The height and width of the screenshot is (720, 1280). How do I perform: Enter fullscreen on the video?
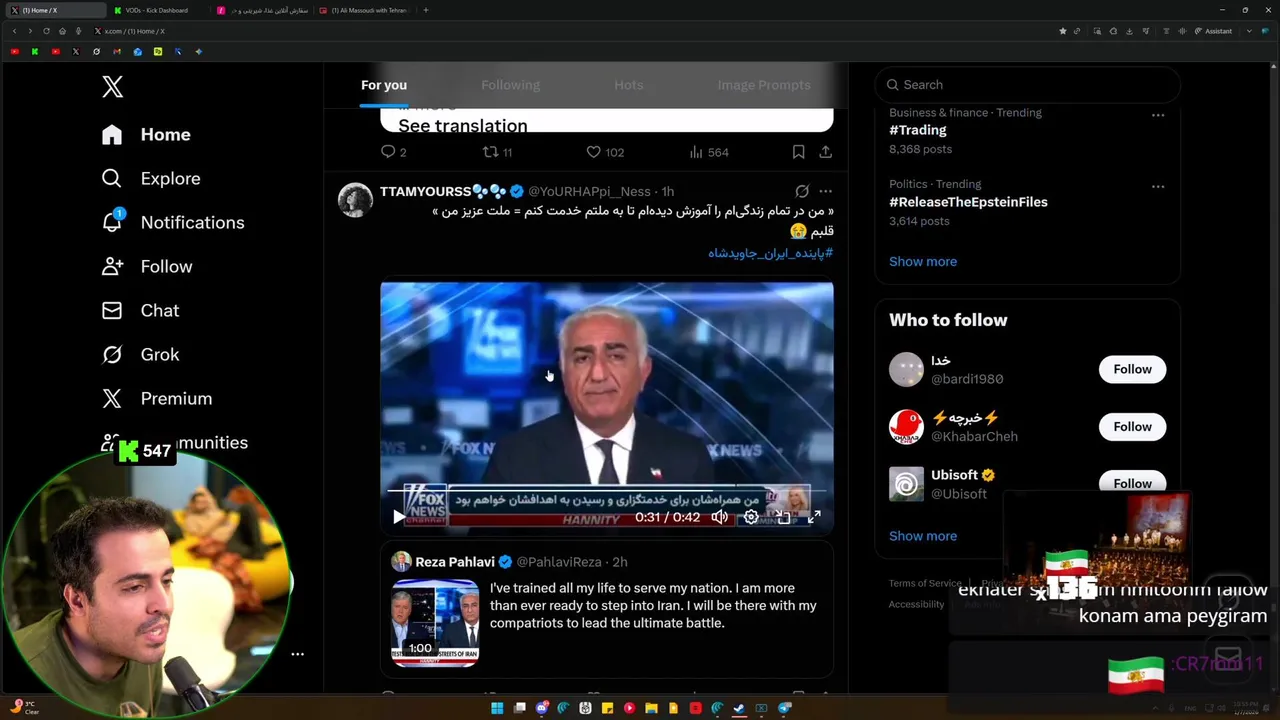[x=814, y=517]
